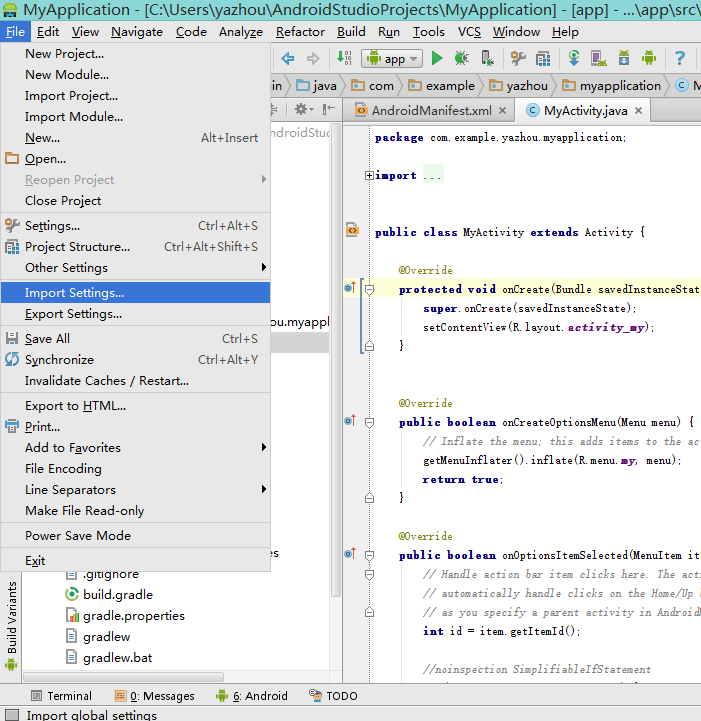Viewport: 701px width, 721px height.
Task: Select New Project... in File menu
Action: pos(135,54)
